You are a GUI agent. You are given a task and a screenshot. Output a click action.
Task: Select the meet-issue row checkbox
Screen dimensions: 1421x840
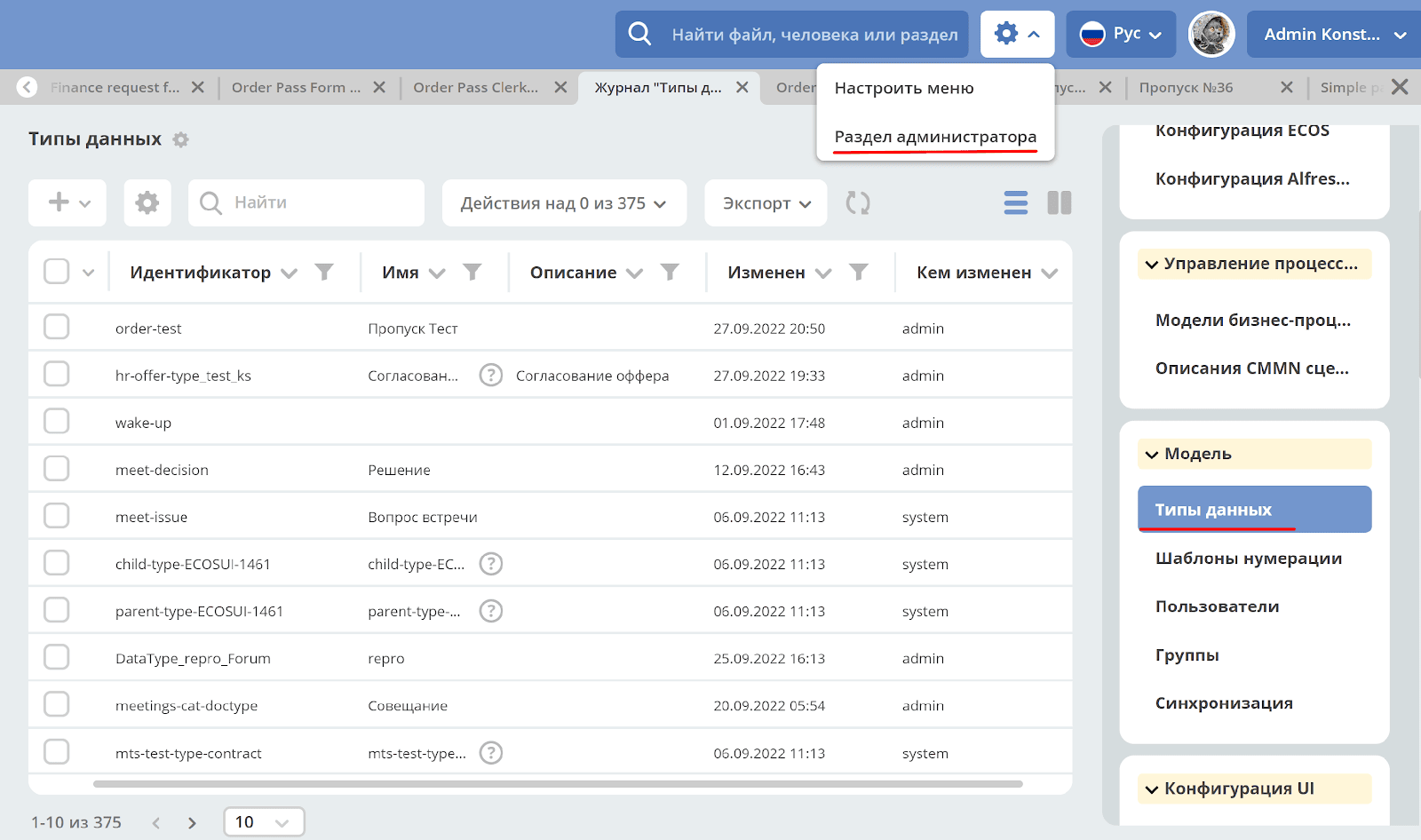click(57, 515)
